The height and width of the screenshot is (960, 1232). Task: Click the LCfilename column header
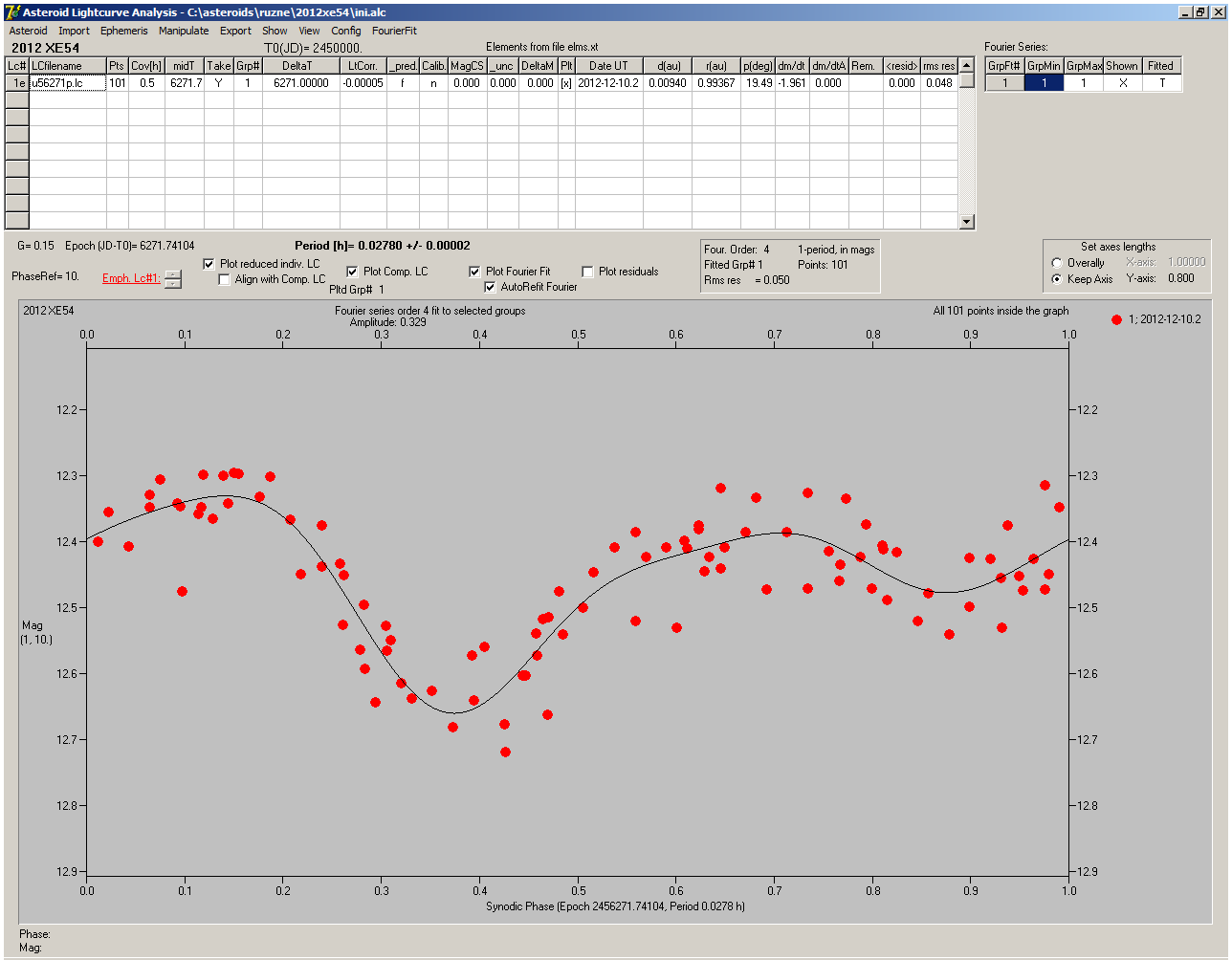[67, 66]
